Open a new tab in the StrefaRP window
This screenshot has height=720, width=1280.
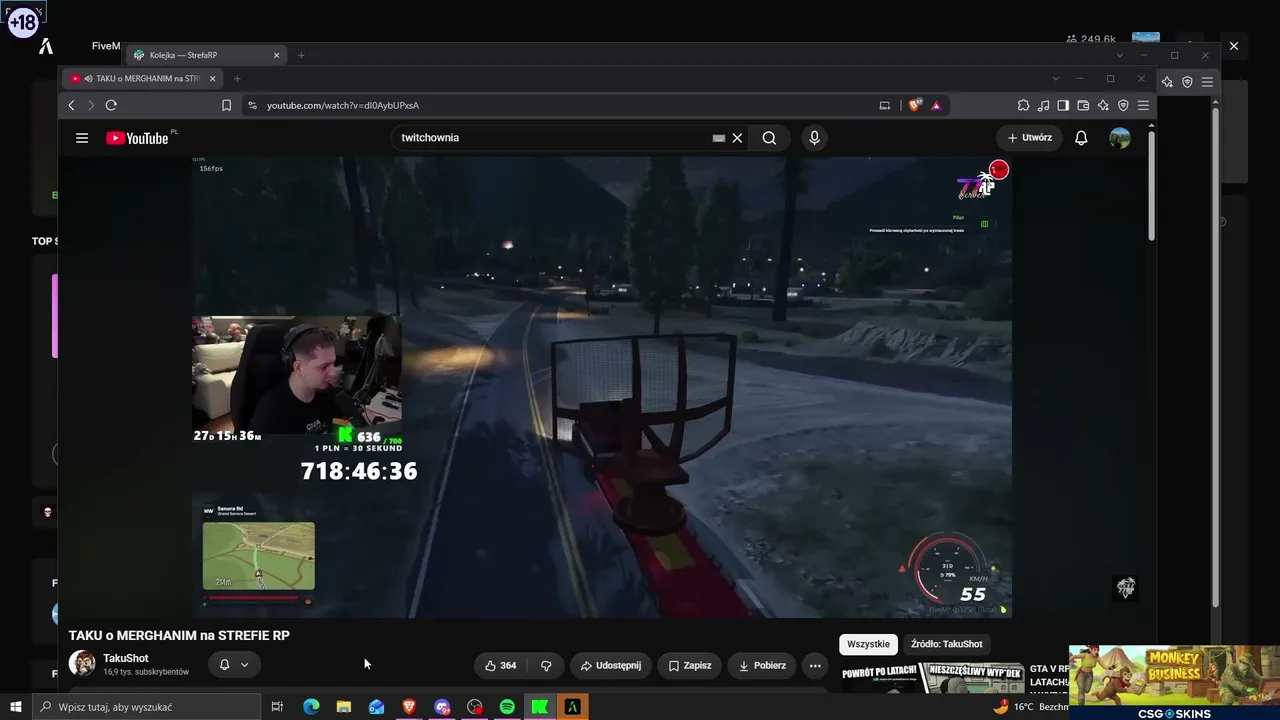coord(301,55)
